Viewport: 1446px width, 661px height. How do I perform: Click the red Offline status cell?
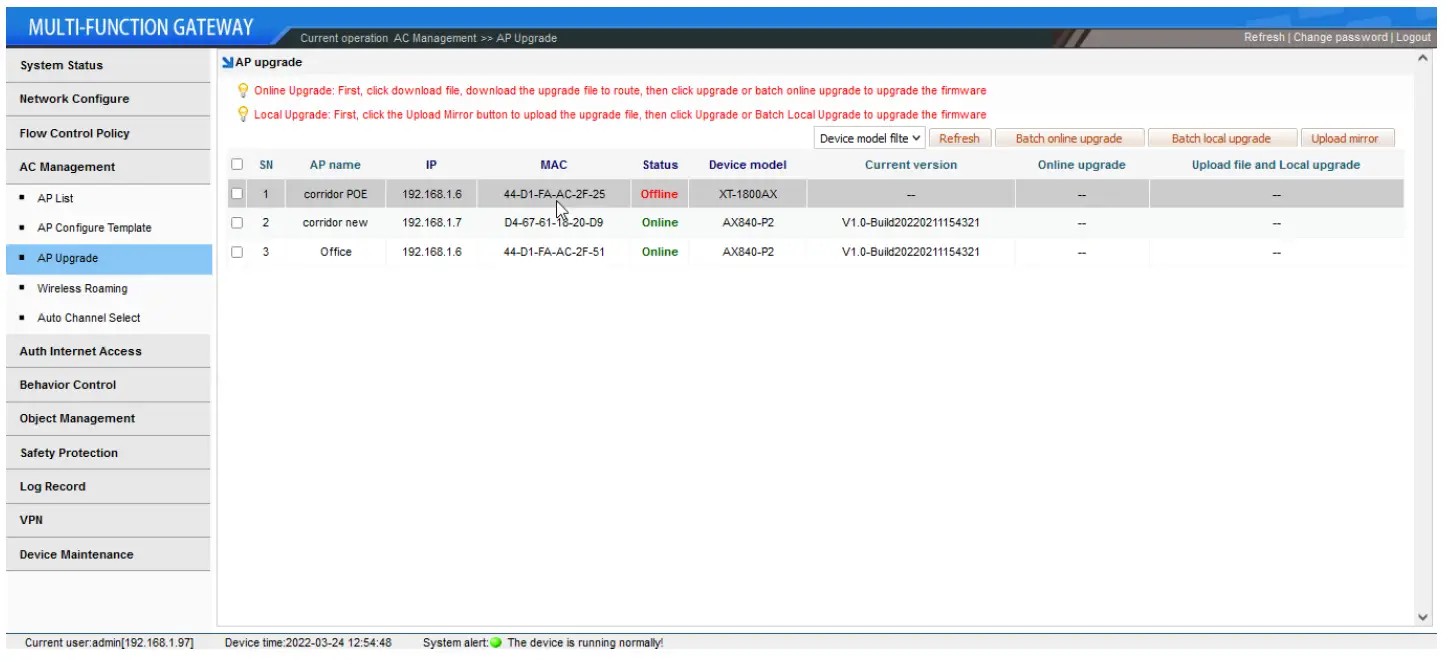pos(659,194)
